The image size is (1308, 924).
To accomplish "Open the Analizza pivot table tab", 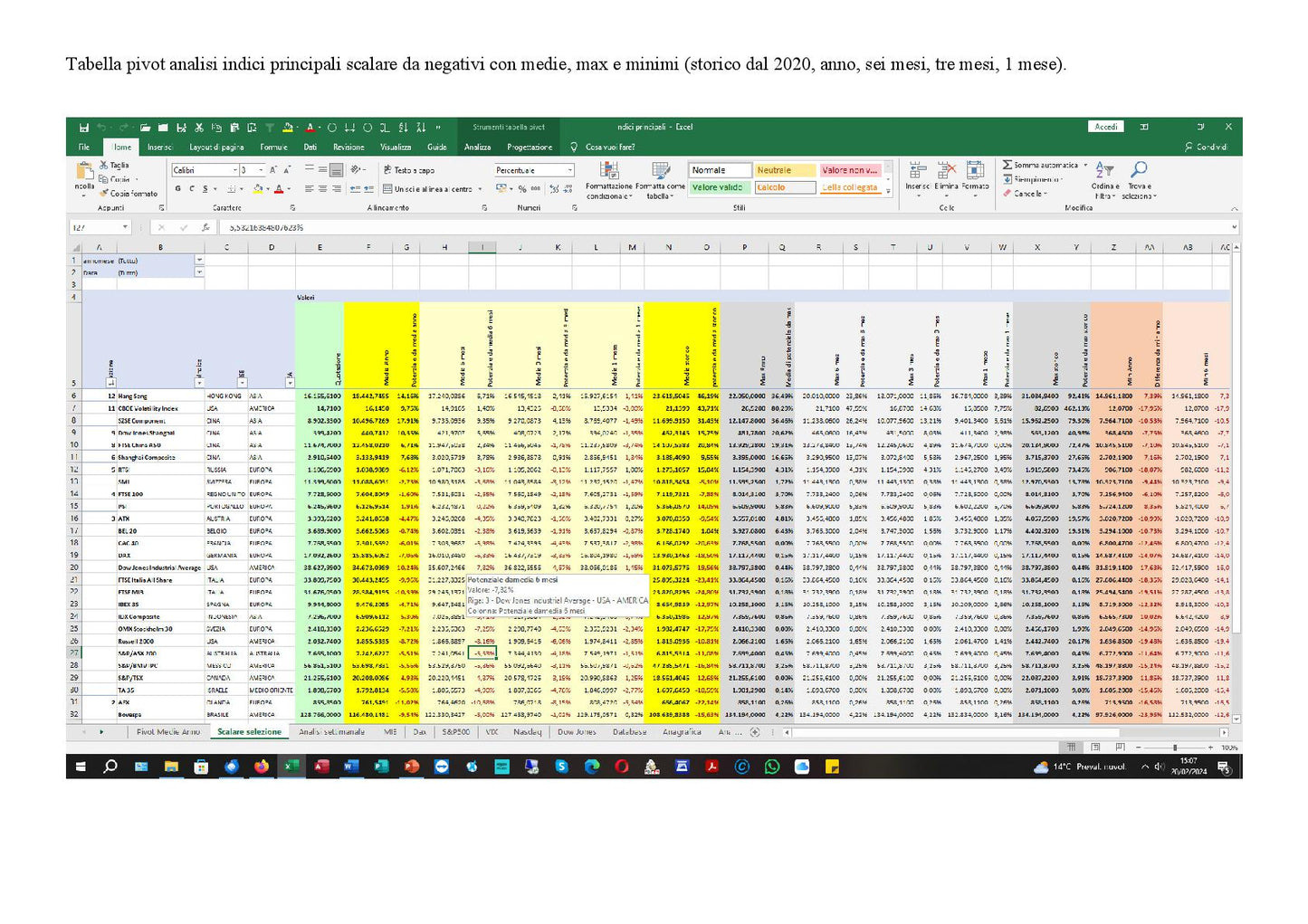I will pos(478,148).
